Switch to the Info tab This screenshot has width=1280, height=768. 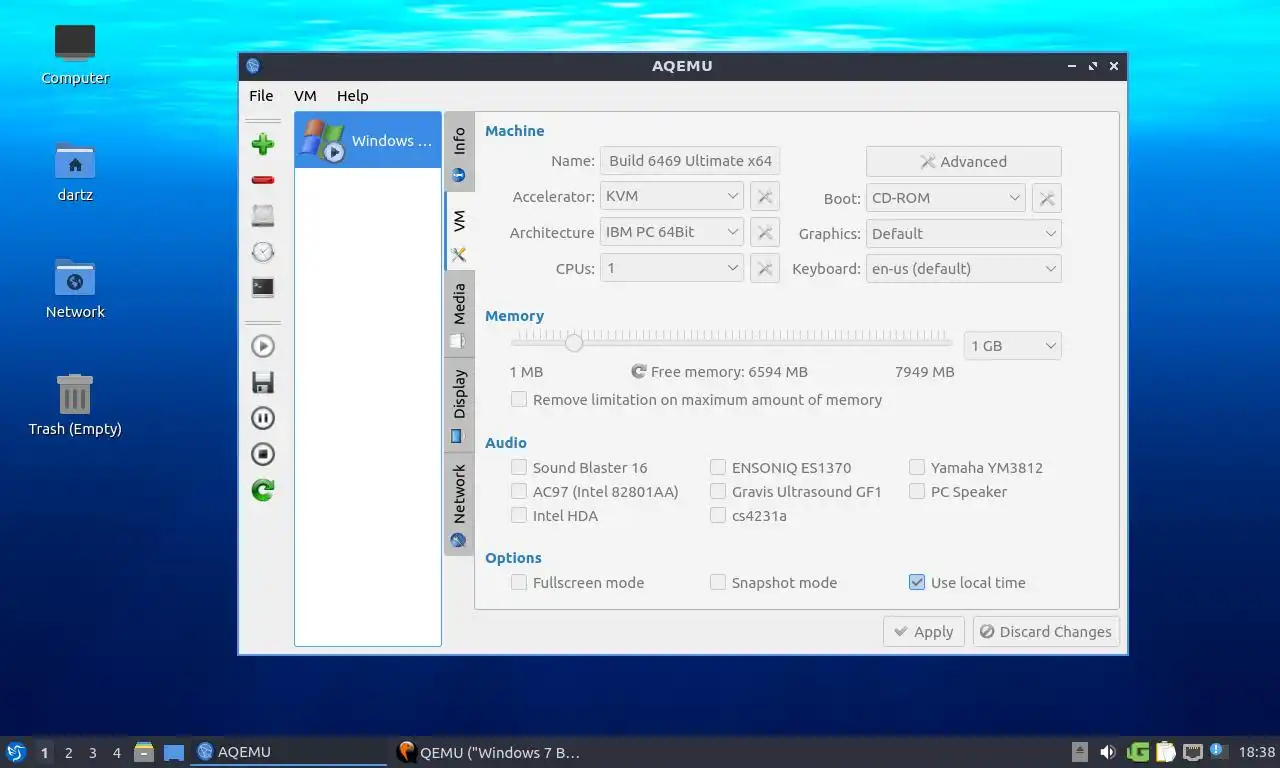point(459,153)
